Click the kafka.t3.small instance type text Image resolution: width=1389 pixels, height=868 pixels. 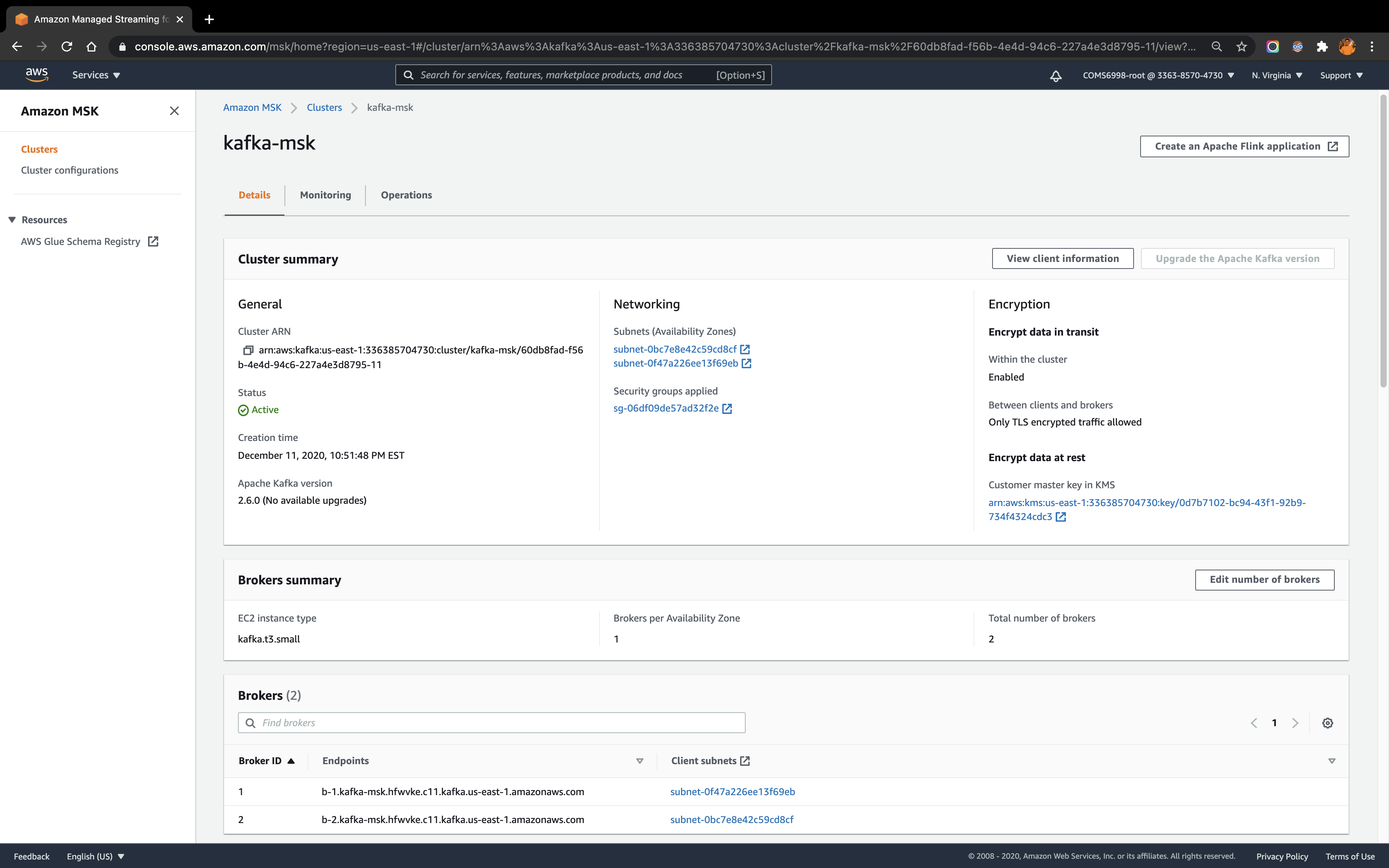point(269,639)
